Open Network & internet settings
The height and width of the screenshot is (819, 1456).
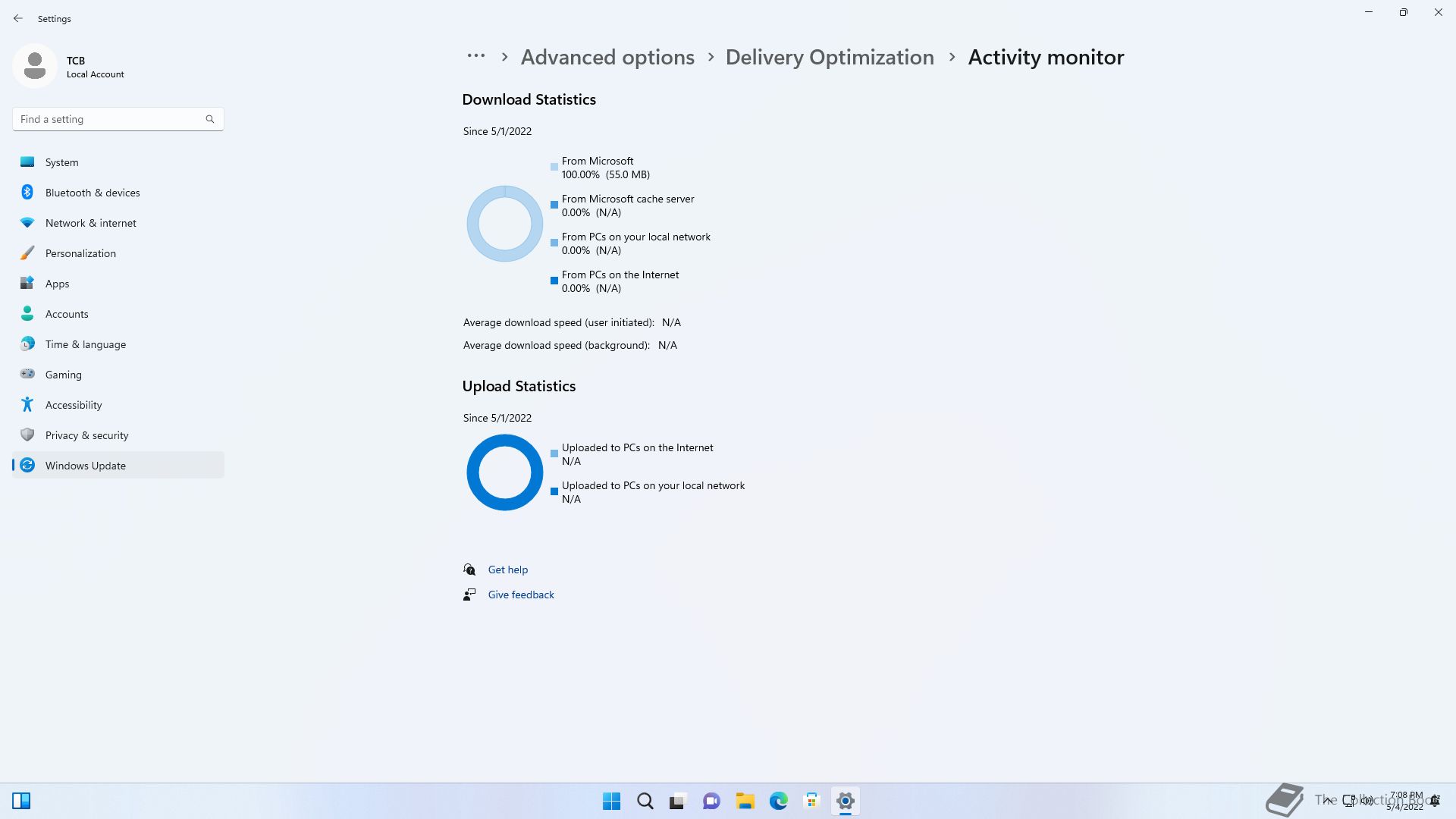118,223
